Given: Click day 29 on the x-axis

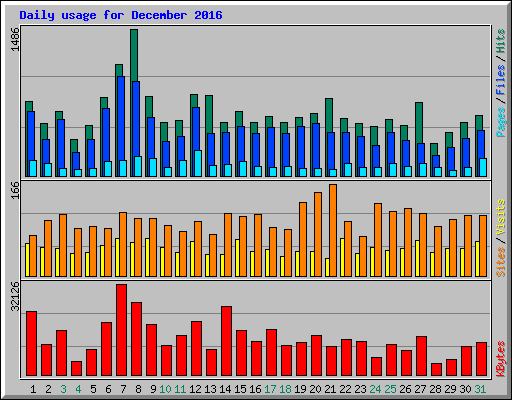Looking at the screenshot, I should pyautogui.click(x=450, y=389).
